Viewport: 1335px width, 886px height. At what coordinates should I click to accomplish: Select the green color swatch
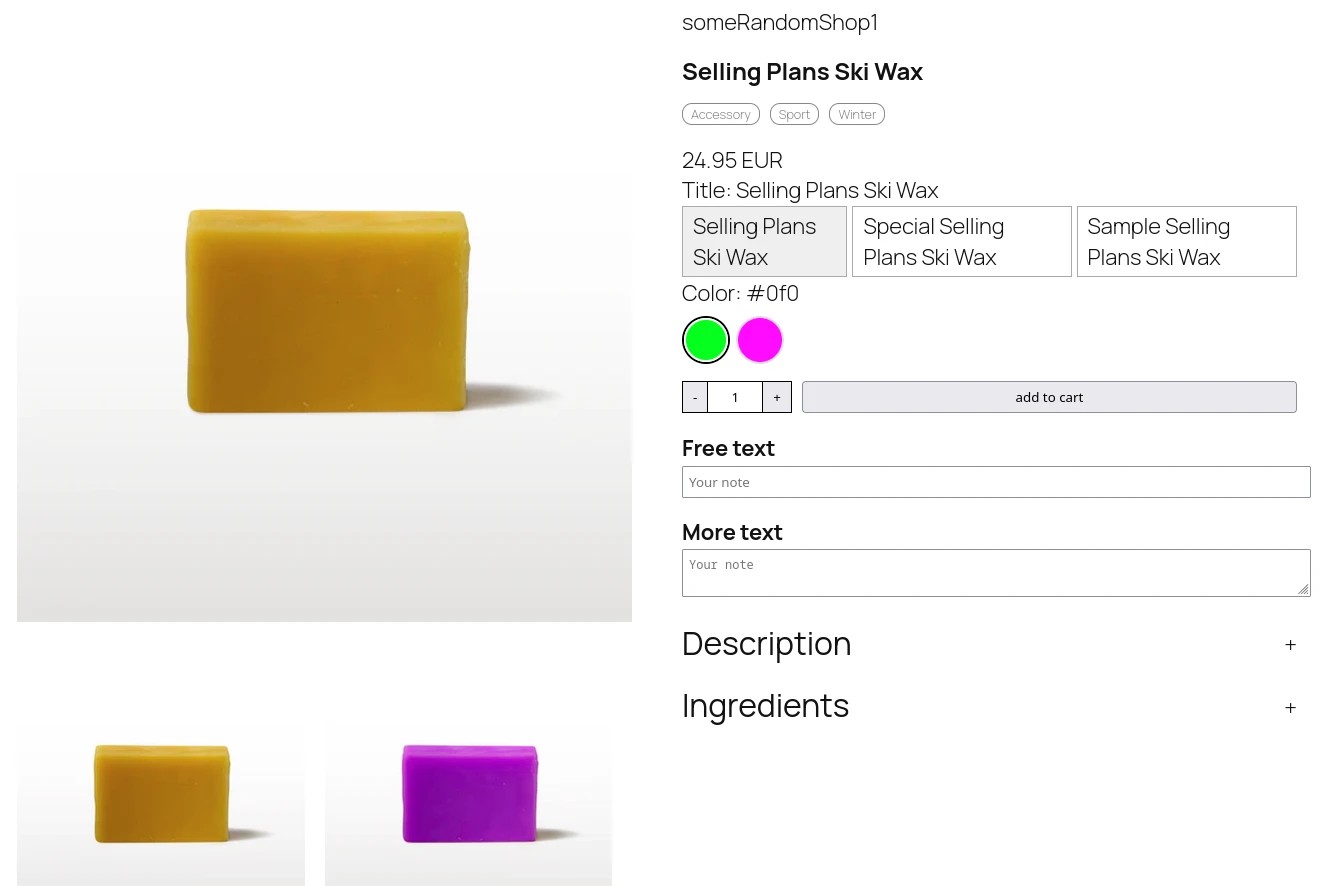[x=705, y=340]
